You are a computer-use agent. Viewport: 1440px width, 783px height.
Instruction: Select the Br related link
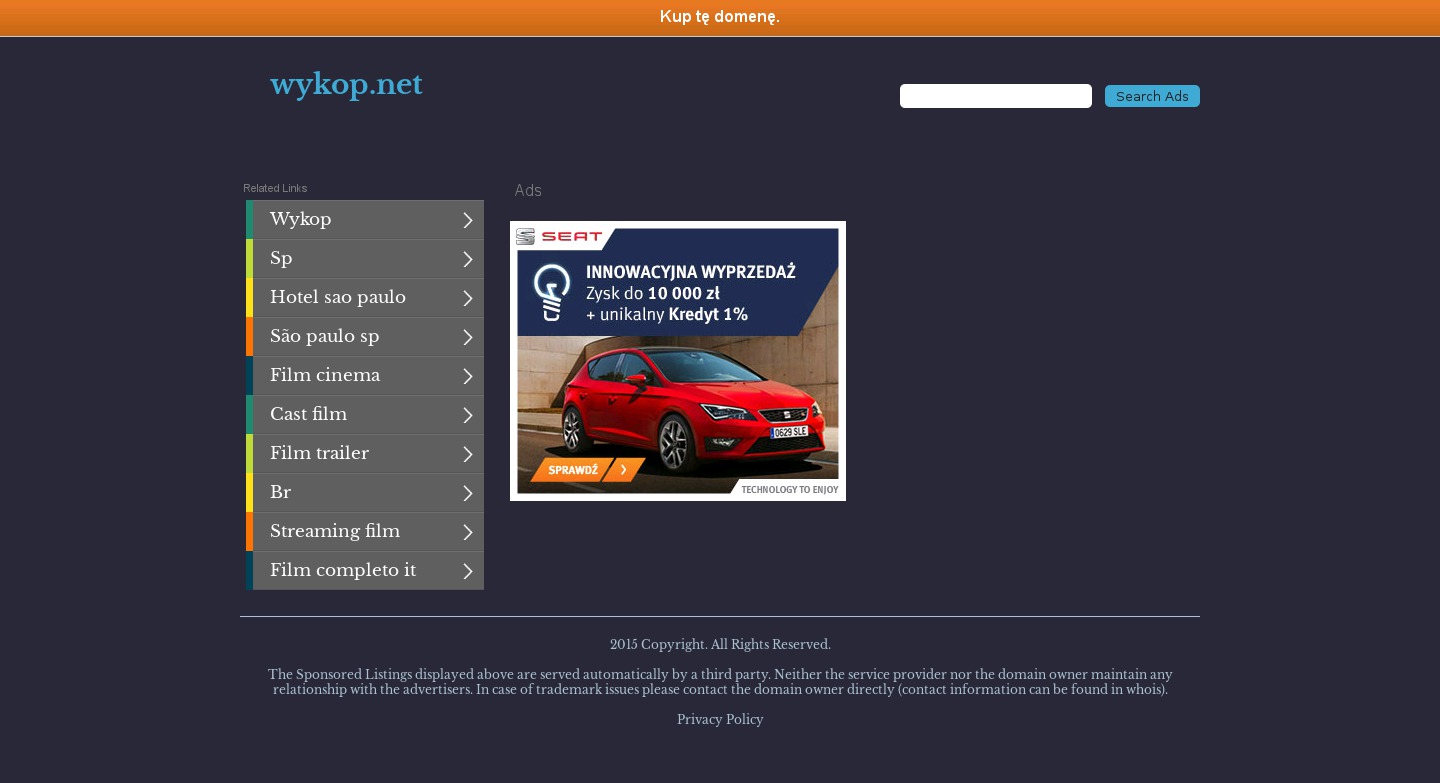(281, 492)
